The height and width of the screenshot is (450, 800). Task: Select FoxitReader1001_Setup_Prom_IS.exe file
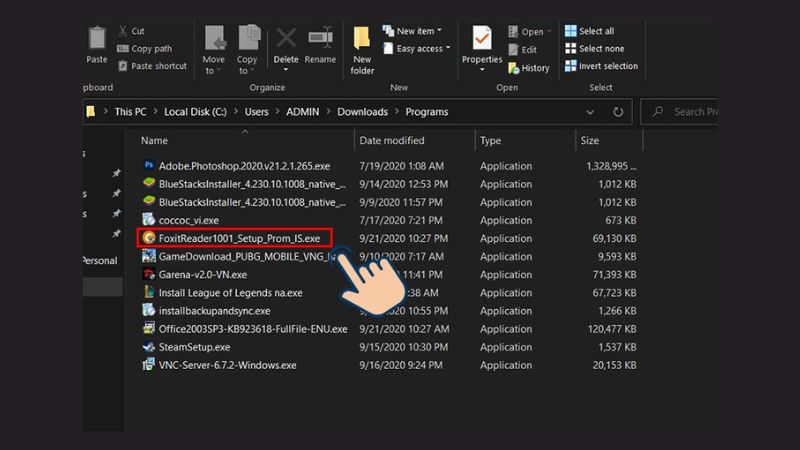click(239, 238)
